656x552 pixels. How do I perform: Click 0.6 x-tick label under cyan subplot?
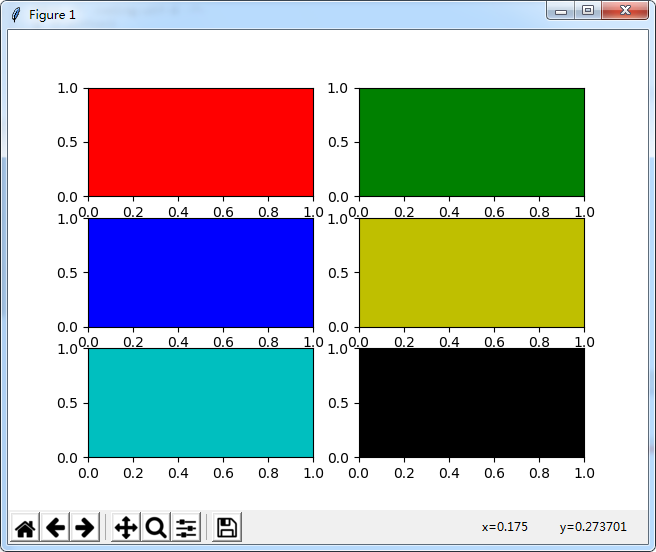pos(223,473)
